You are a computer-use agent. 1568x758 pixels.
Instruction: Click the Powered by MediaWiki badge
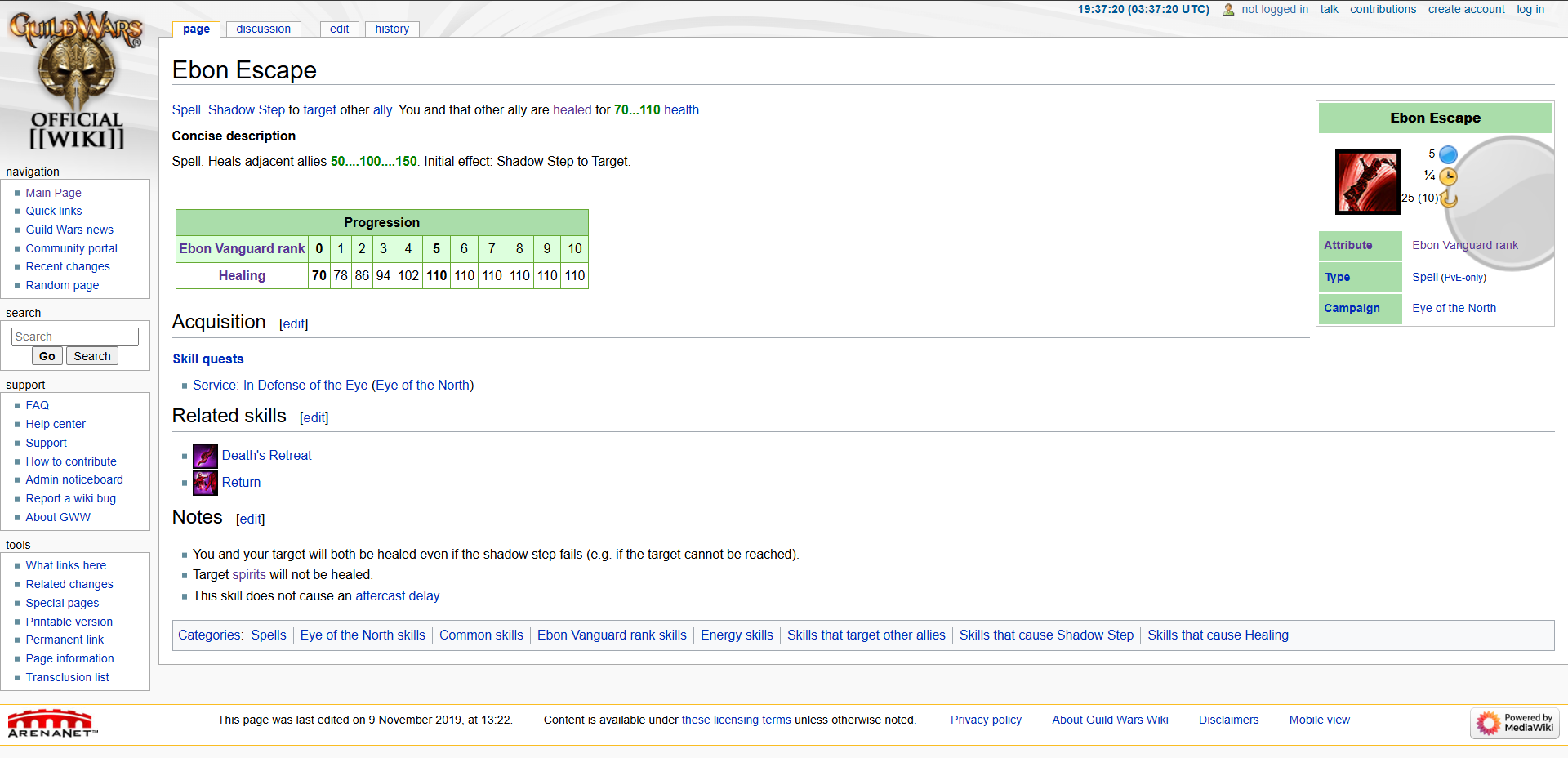[1515, 723]
